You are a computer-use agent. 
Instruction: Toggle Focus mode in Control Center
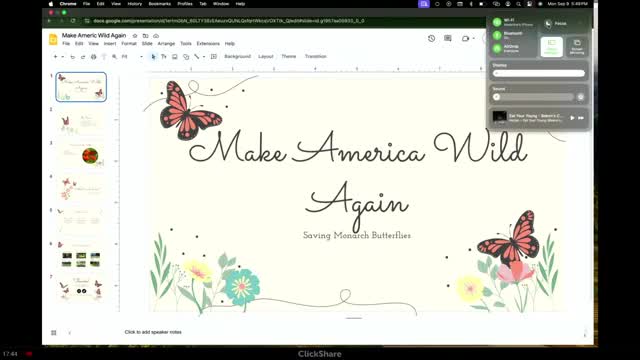[549, 24]
